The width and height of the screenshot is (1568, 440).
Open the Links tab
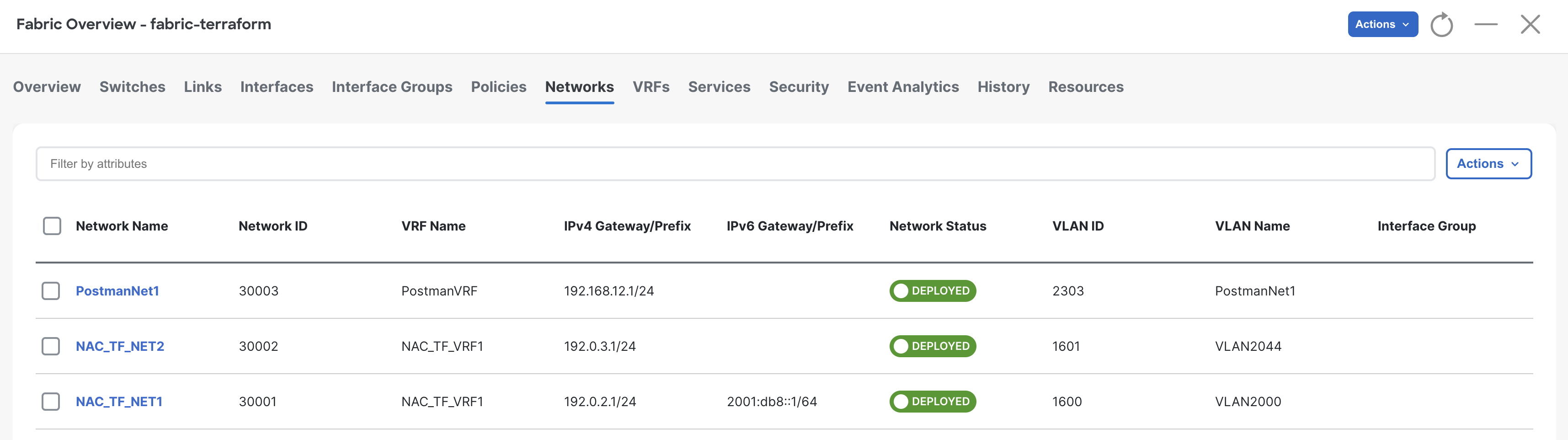coord(203,87)
